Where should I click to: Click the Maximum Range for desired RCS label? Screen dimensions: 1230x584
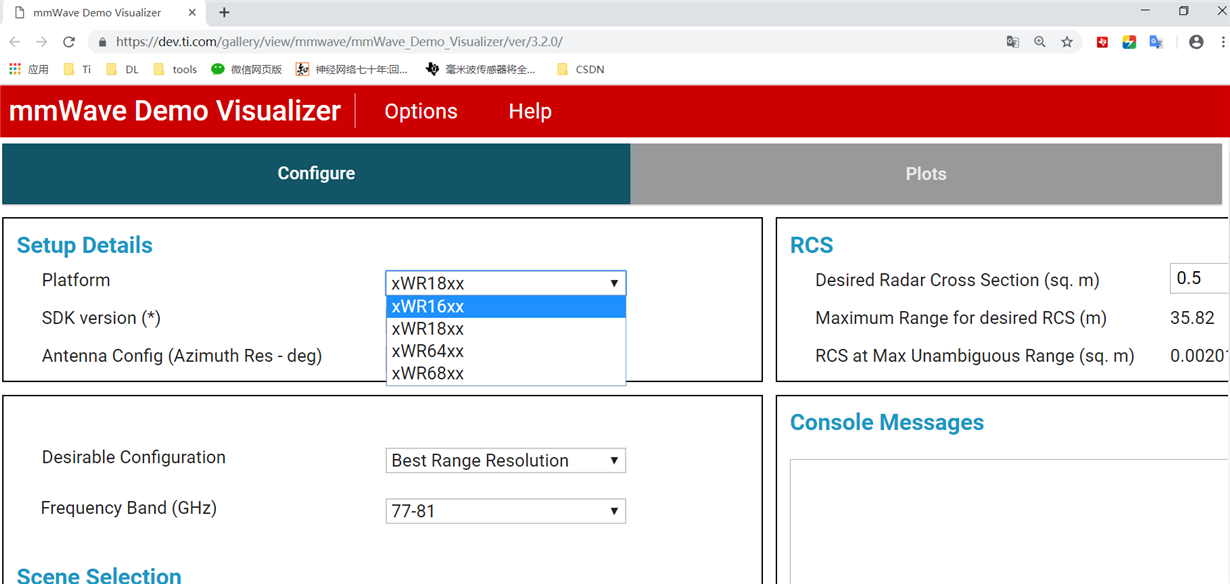click(961, 318)
